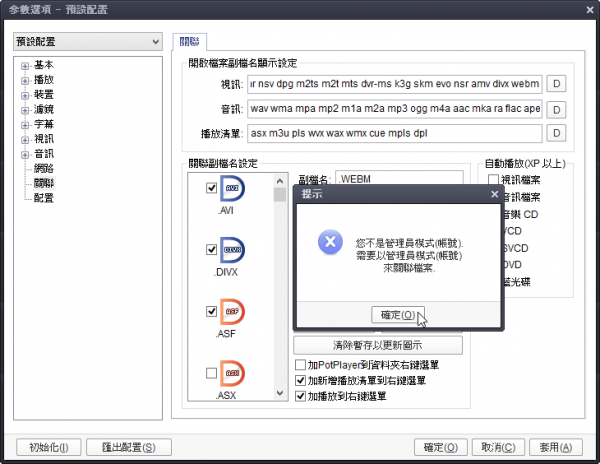
Task: Expand the 音訊 tree node
Action: pos(25,155)
